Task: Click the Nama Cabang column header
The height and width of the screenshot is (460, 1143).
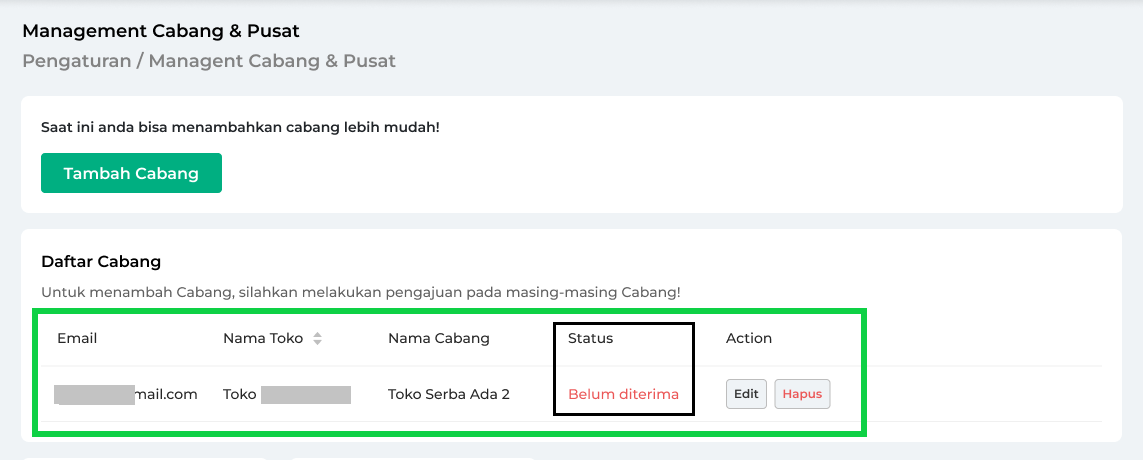Action: point(439,338)
